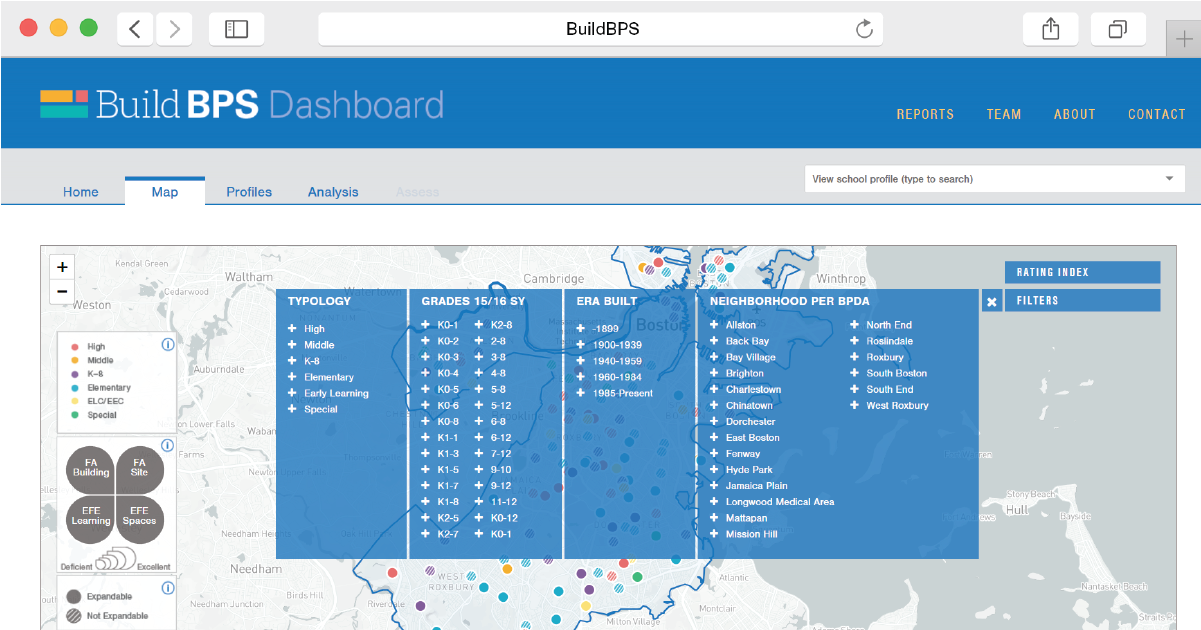Open the Contact page link
This screenshot has height=630, width=1201.
pos(1156,114)
